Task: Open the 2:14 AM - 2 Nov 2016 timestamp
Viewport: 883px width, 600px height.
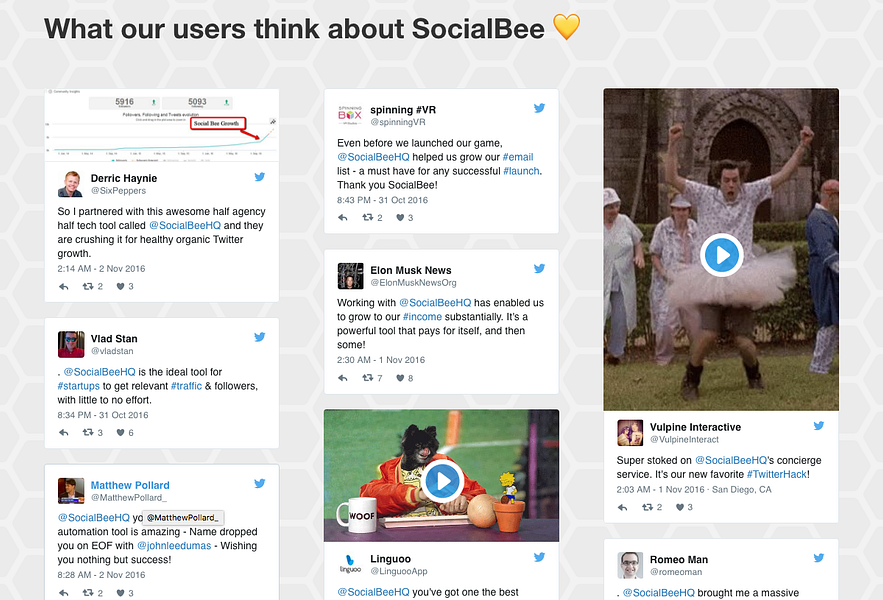Action: coord(101,269)
